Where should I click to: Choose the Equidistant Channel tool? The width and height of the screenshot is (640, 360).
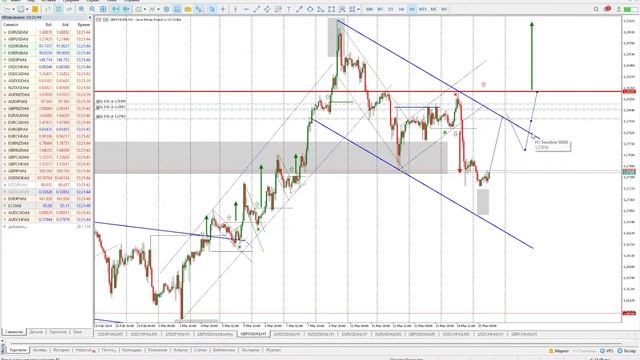[267, 9]
